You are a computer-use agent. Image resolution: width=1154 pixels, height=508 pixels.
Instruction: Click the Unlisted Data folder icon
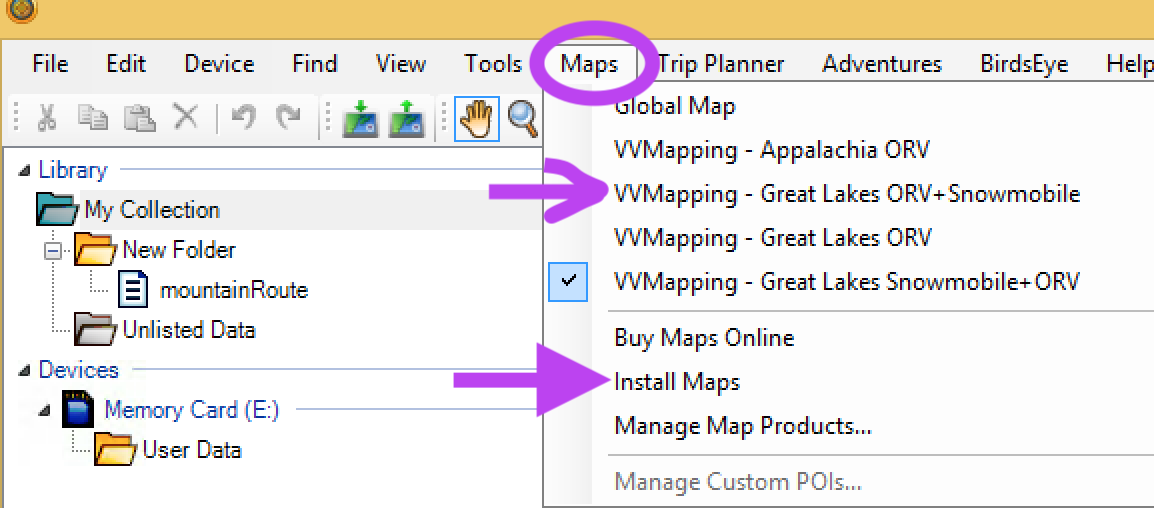[94, 329]
